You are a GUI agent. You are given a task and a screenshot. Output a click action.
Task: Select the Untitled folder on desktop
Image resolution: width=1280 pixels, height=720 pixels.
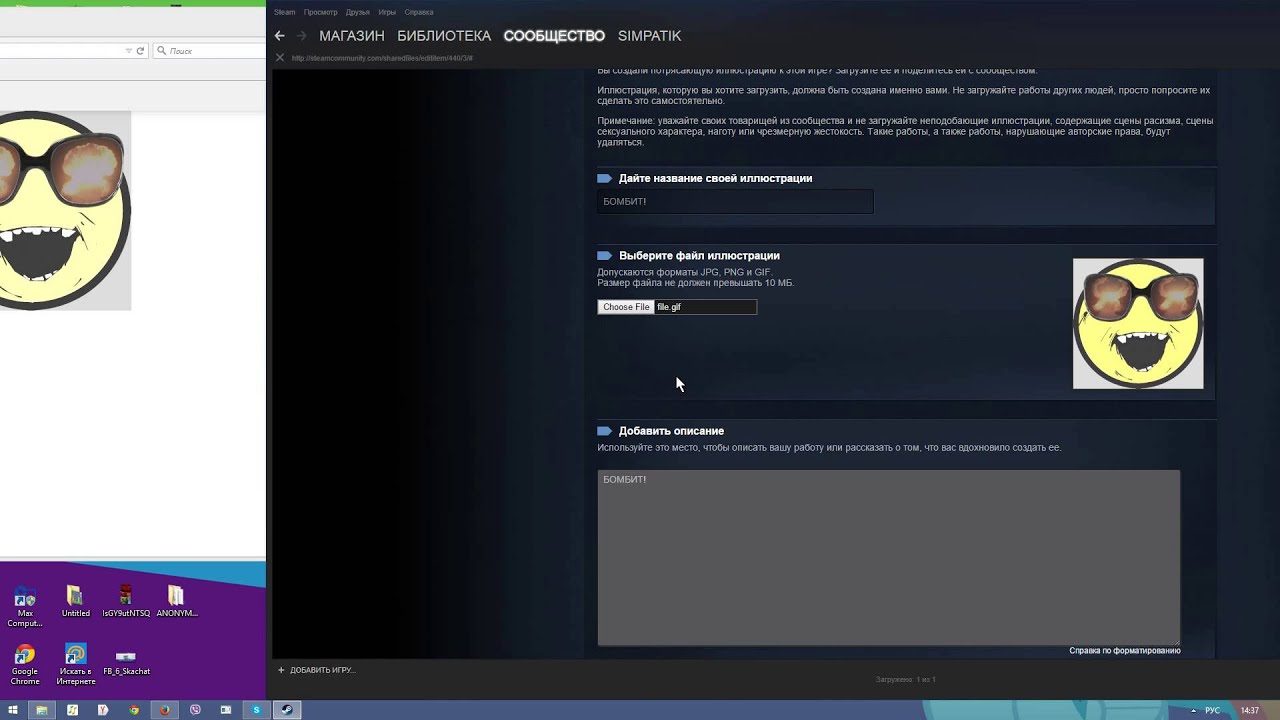[76, 602]
